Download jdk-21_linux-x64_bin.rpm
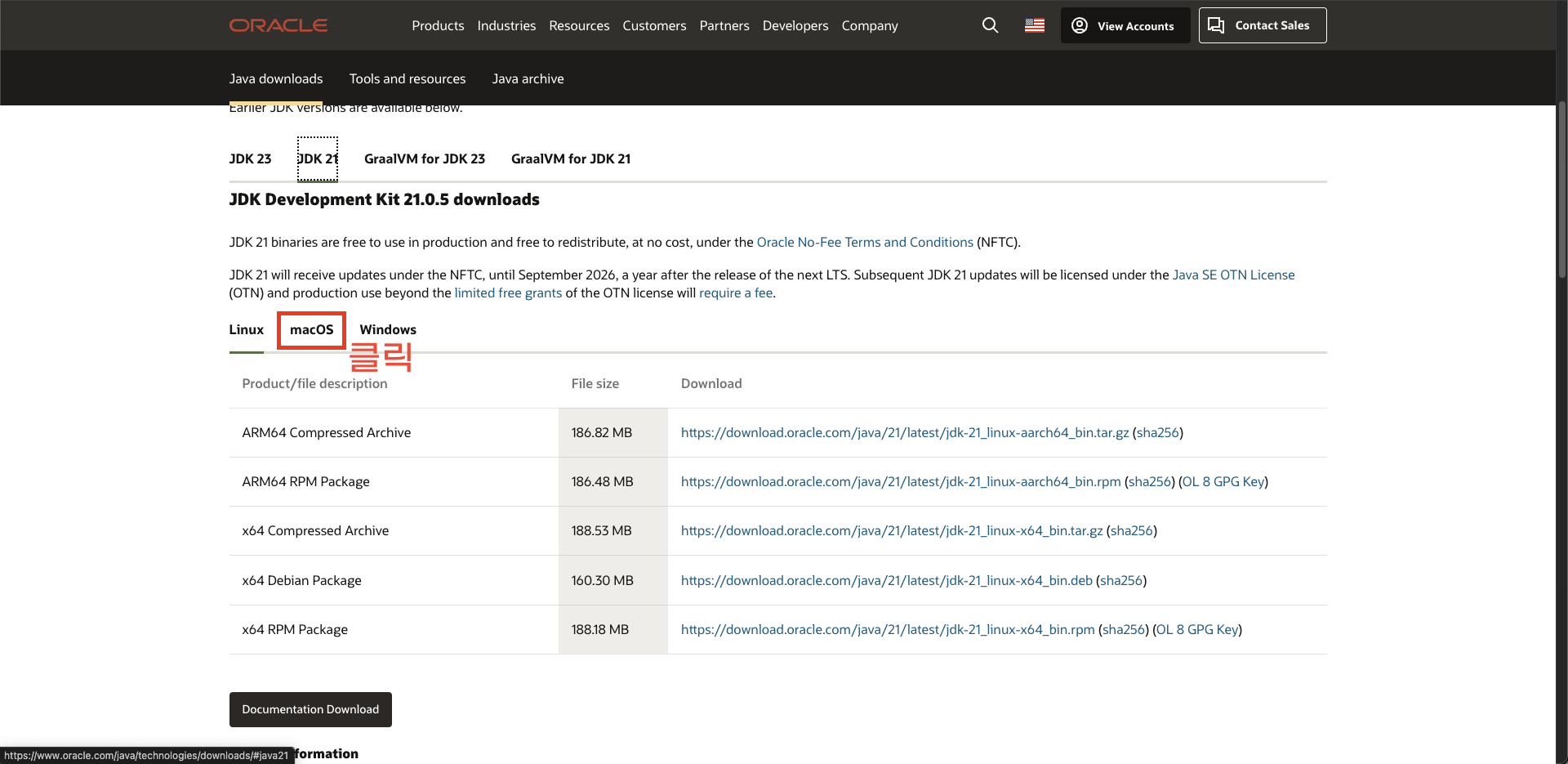1568x764 pixels. coord(888,629)
